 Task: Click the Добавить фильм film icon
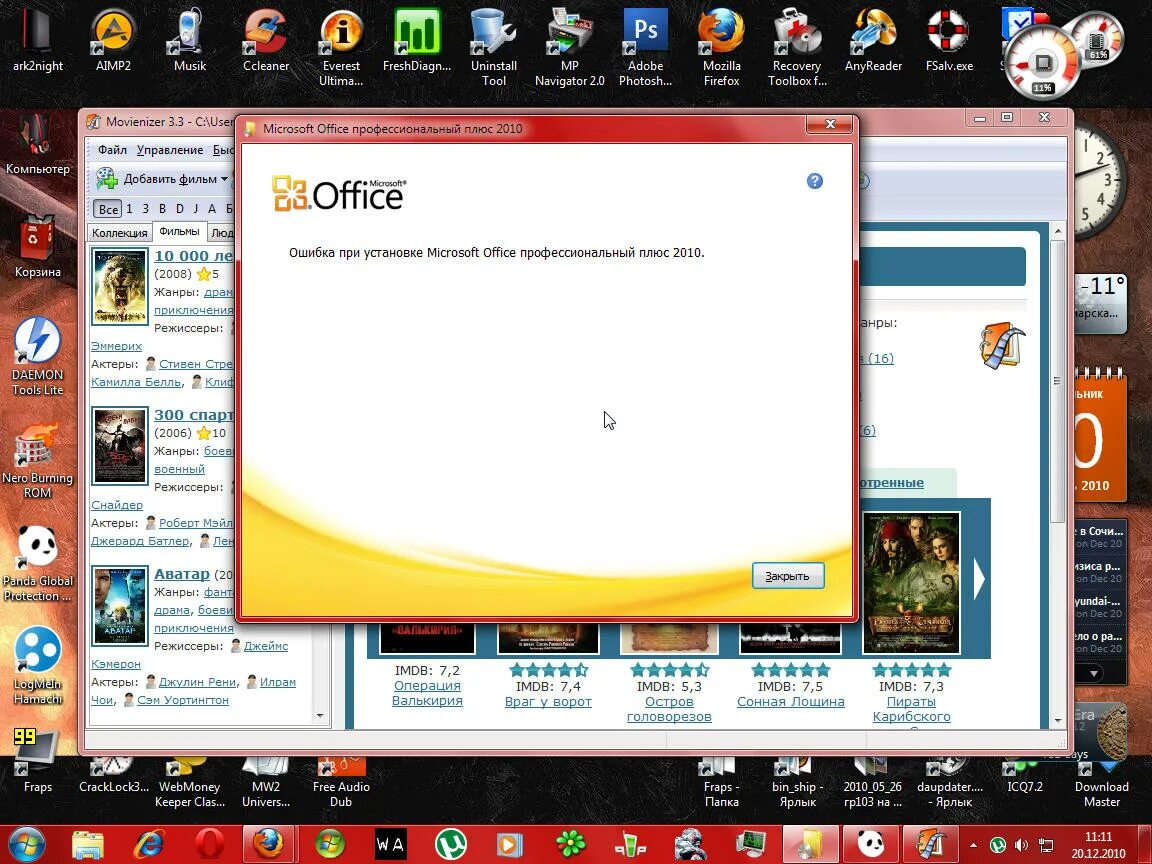coord(107,179)
